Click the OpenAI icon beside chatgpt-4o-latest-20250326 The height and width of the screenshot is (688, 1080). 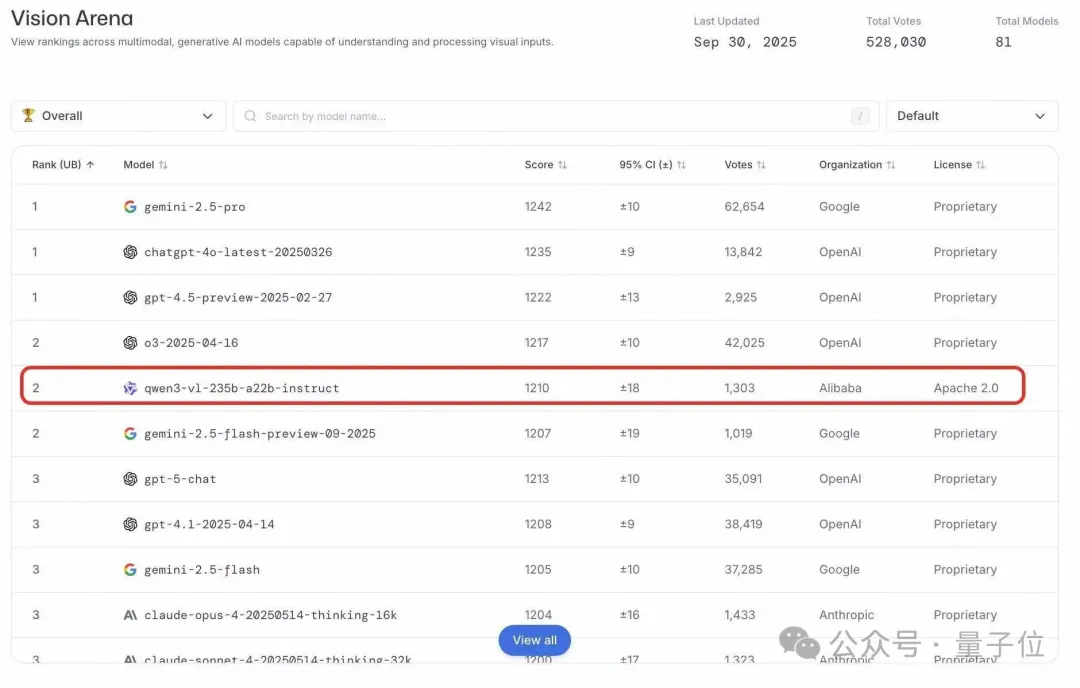click(x=130, y=251)
